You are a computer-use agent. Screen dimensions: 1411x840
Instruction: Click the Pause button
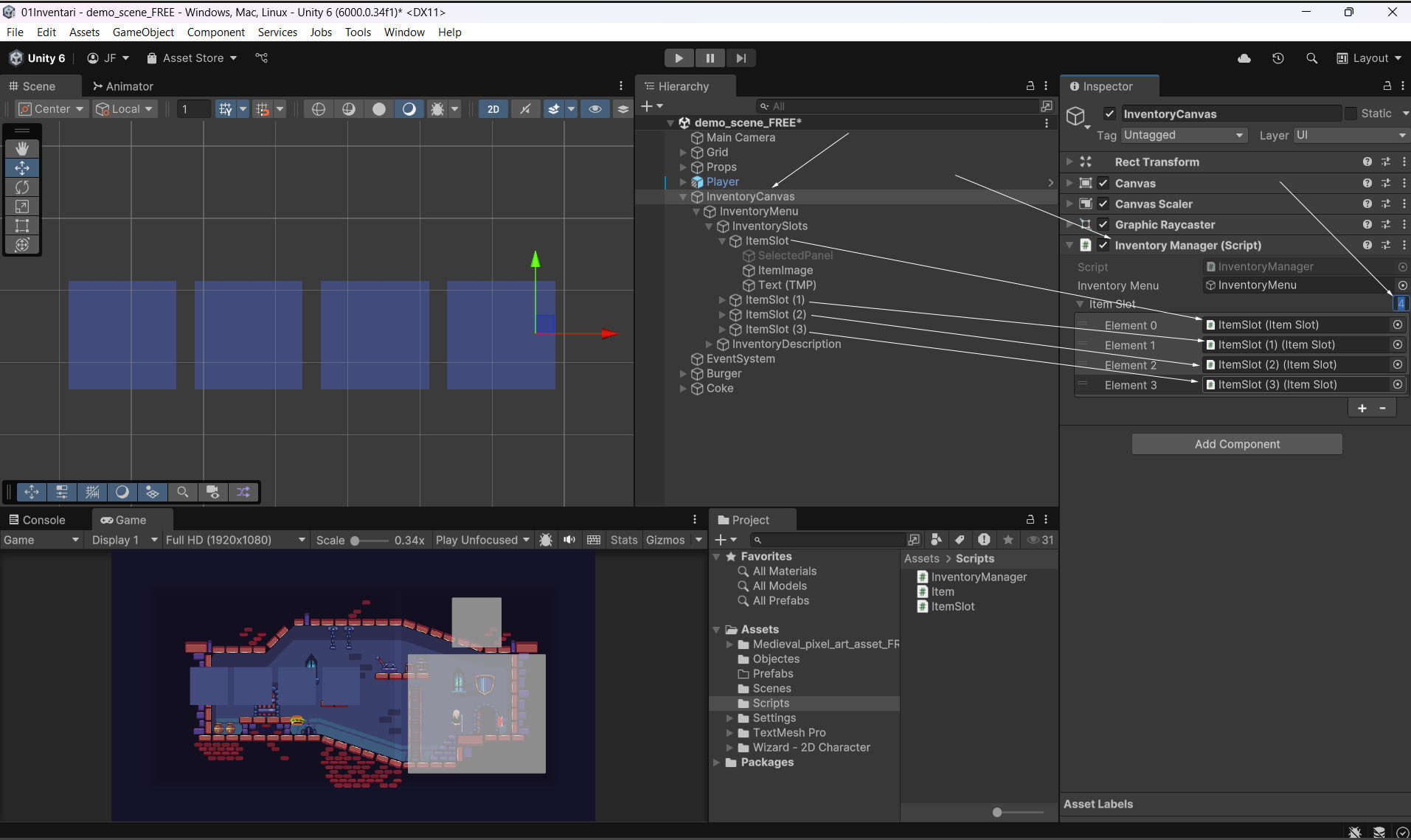pyautogui.click(x=710, y=58)
